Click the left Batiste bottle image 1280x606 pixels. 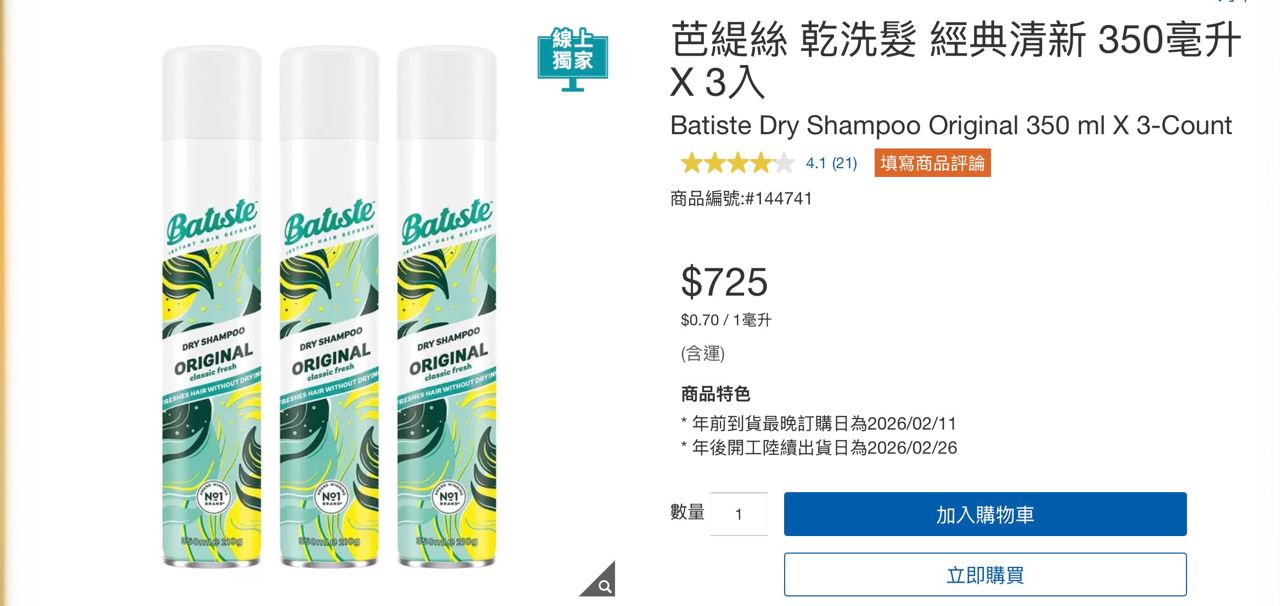[211, 307]
